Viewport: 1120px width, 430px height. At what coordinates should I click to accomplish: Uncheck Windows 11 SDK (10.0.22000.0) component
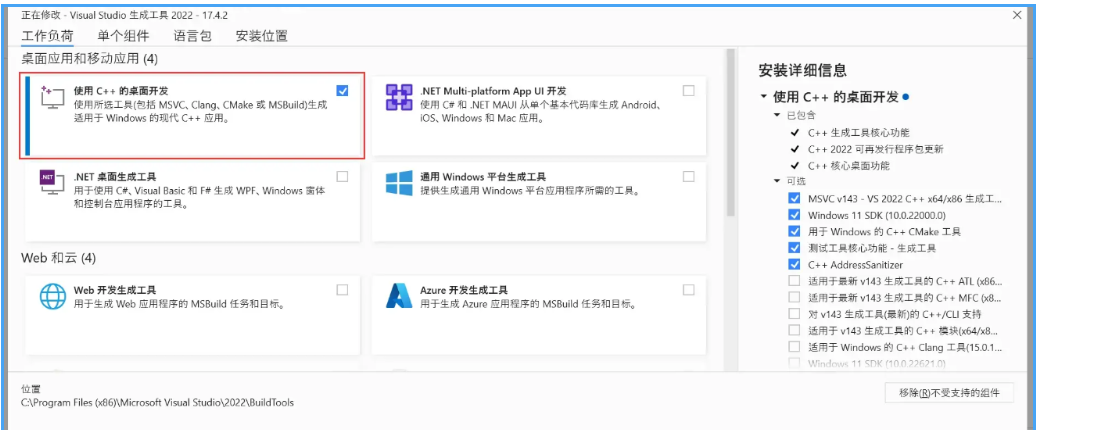pyautogui.click(x=794, y=214)
